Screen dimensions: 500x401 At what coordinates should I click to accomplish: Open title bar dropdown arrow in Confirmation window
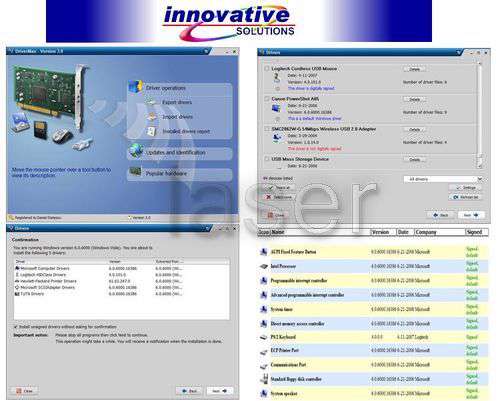(207, 228)
